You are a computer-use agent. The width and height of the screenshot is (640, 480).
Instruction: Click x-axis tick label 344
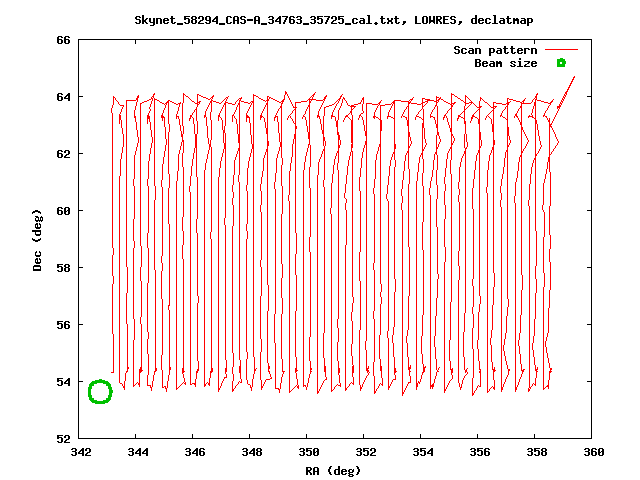tap(138, 452)
